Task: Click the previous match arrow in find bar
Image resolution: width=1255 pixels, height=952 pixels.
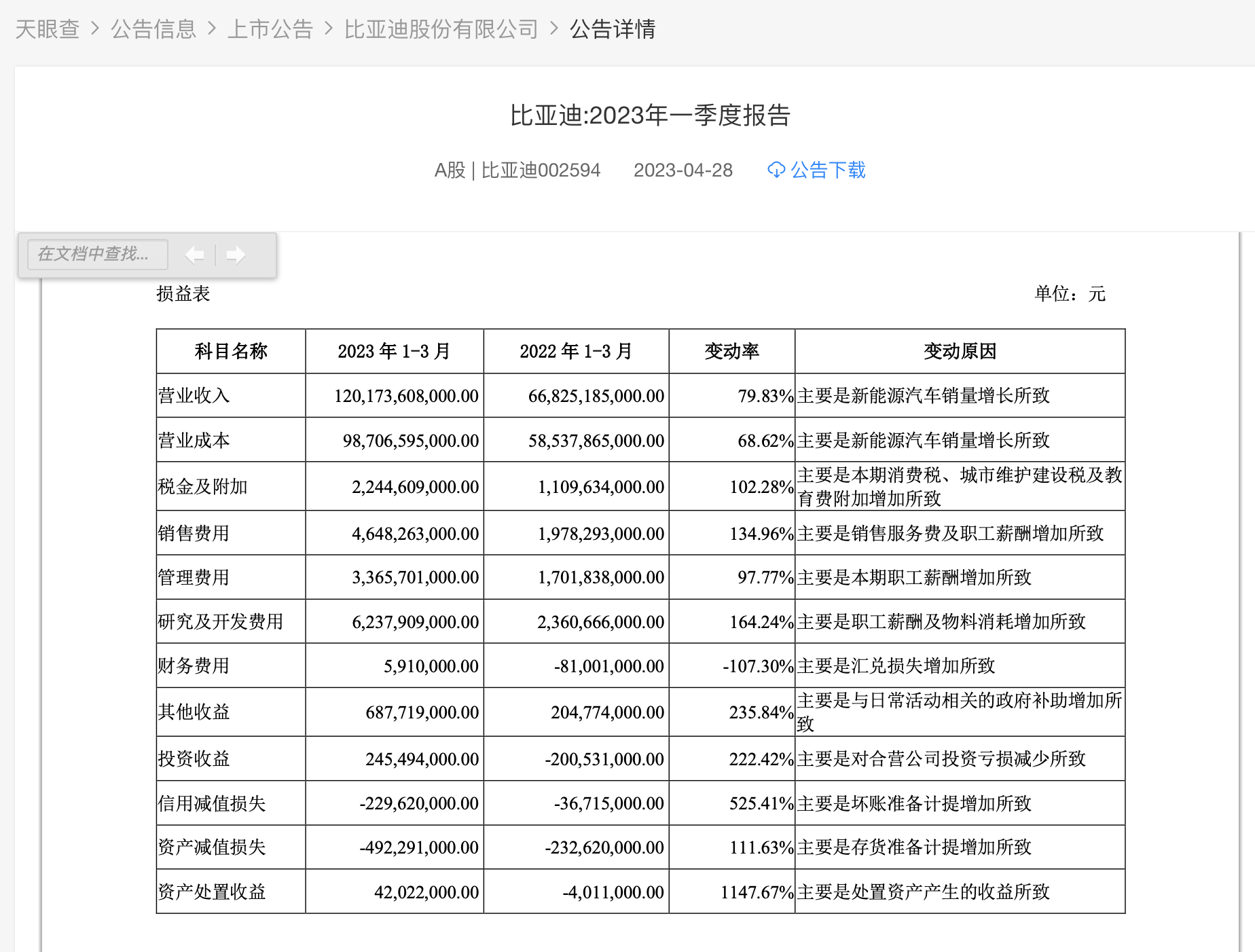Action: point(195,255)
